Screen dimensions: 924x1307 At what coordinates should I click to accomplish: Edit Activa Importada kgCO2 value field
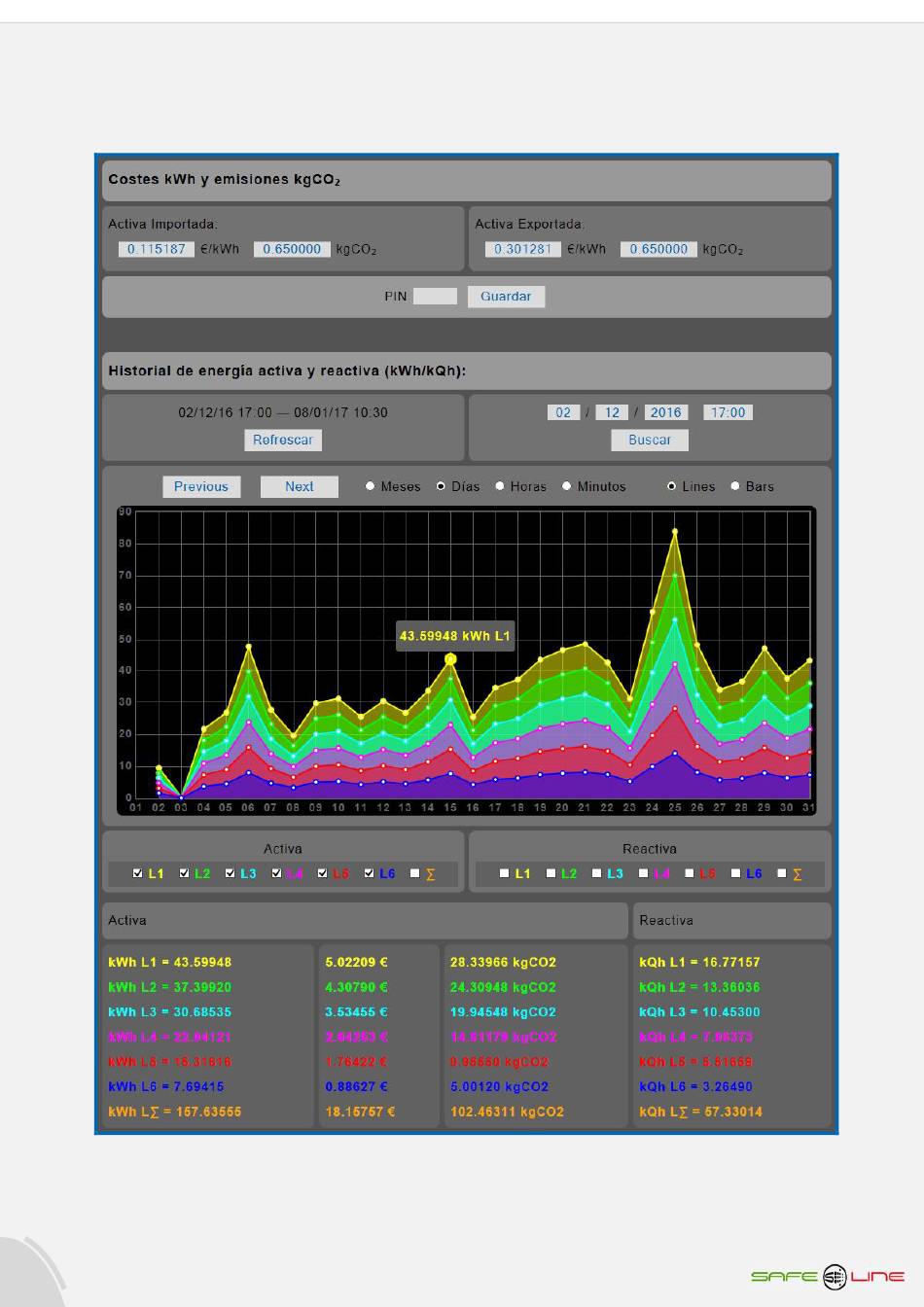tap(292, 249)
